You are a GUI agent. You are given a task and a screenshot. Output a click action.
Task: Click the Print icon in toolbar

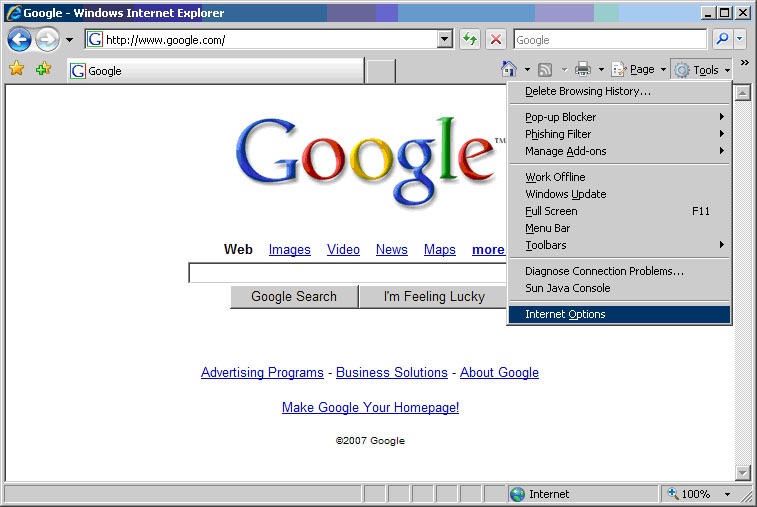[x=583, y=69]
